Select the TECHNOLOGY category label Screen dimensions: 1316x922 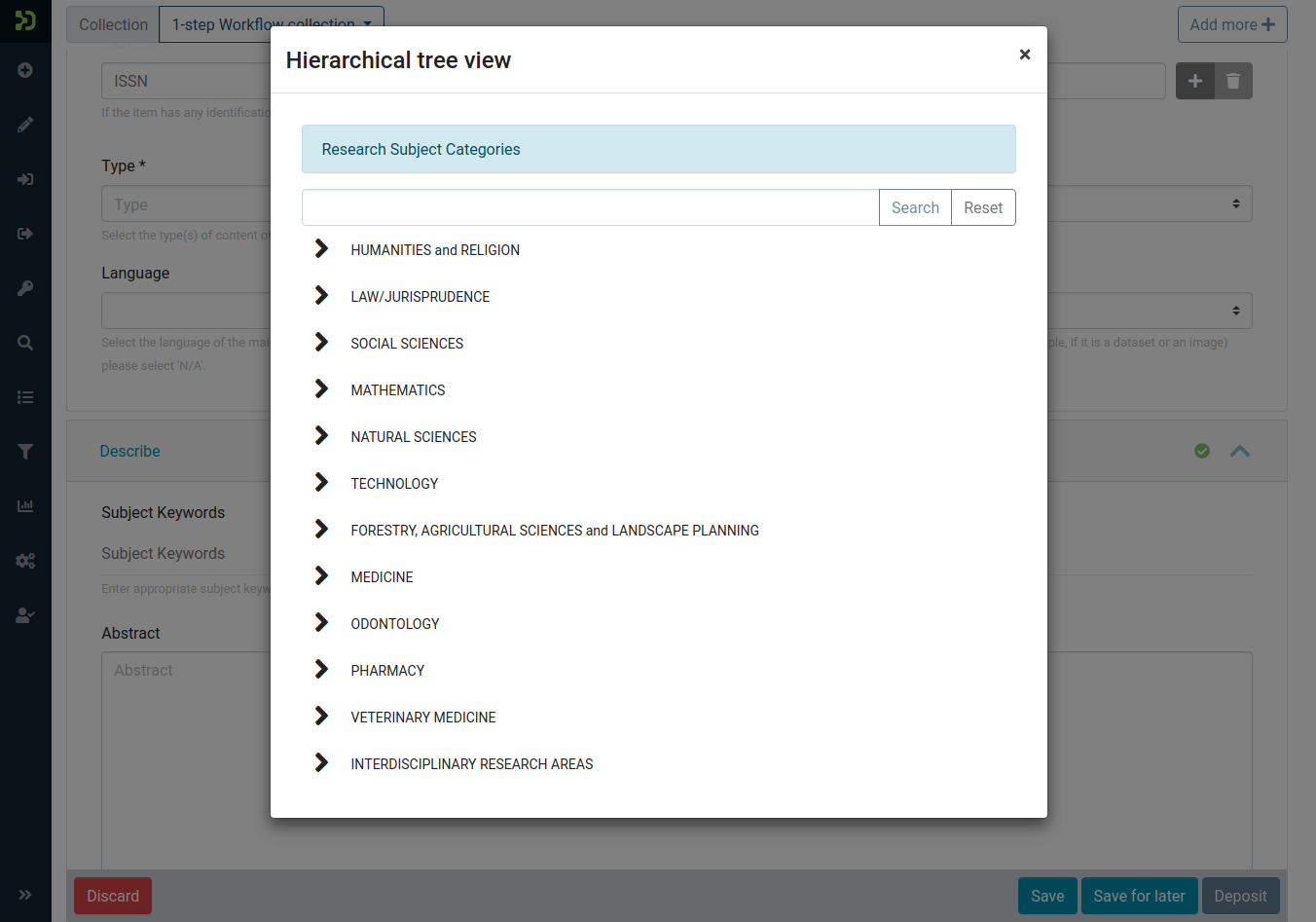[394, 484]
